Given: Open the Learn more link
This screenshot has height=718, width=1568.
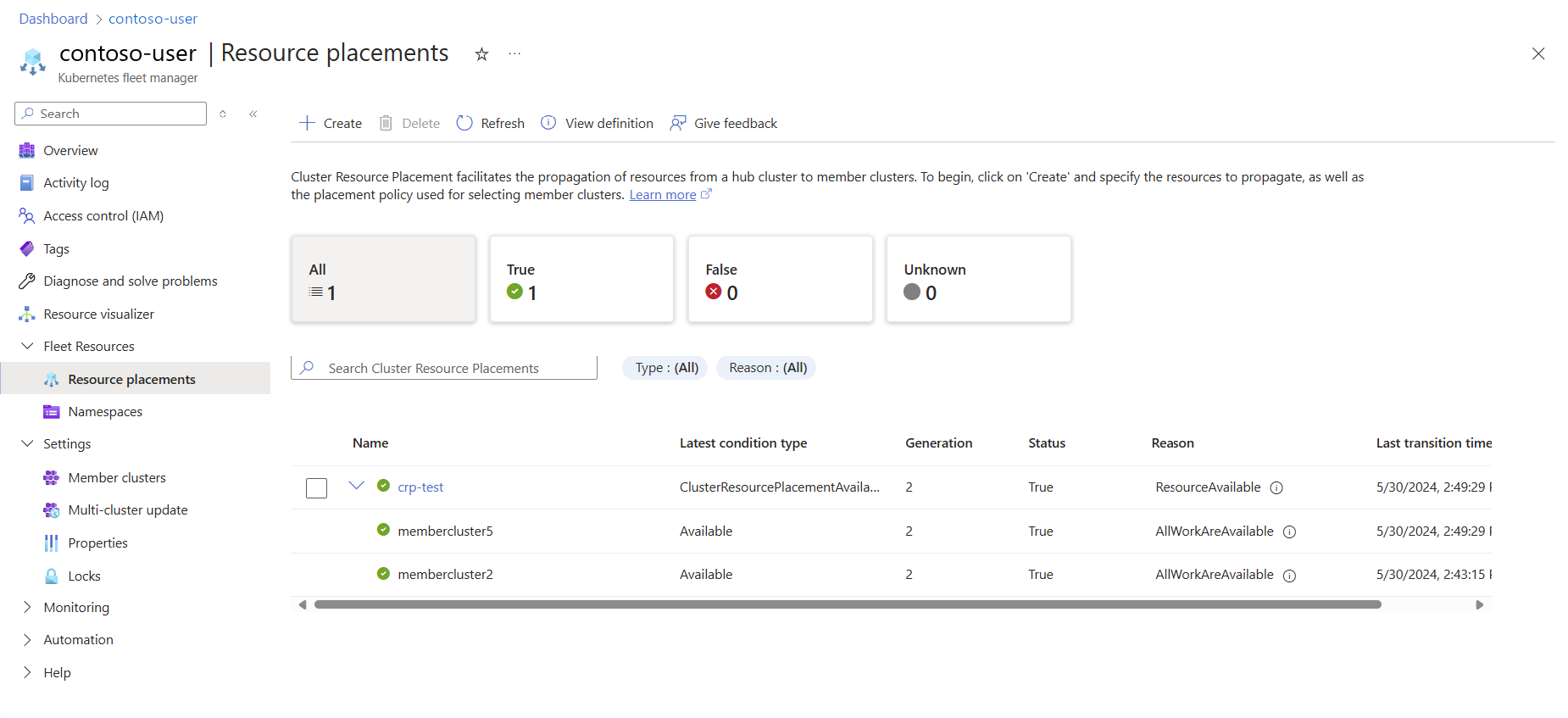Looking at the screenshot, I should coord(662,195).
